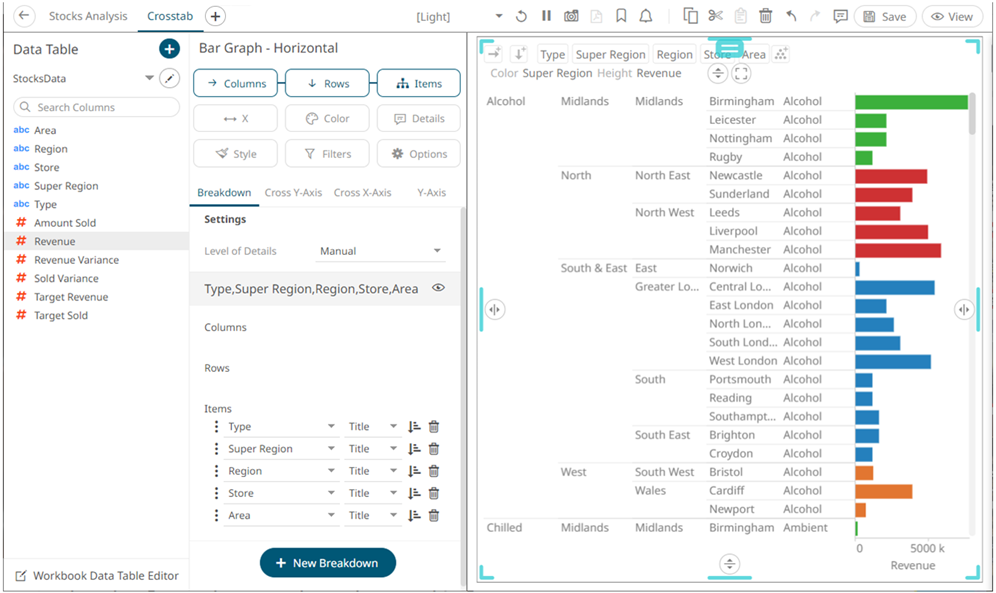This screenshot has height=593, width=996.
Task: Click the scatter icon after Area pill
Action: (781, 55)
